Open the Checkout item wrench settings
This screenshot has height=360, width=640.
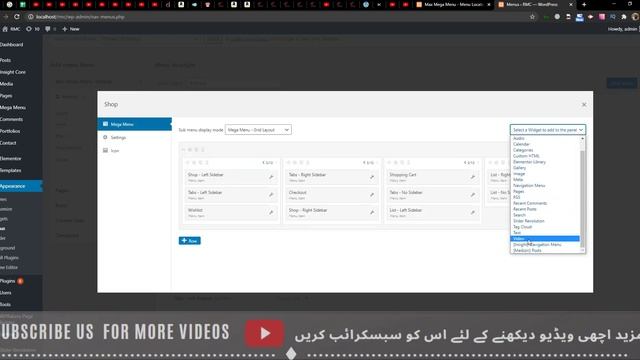pyautogui.click(x=372, y=195)
